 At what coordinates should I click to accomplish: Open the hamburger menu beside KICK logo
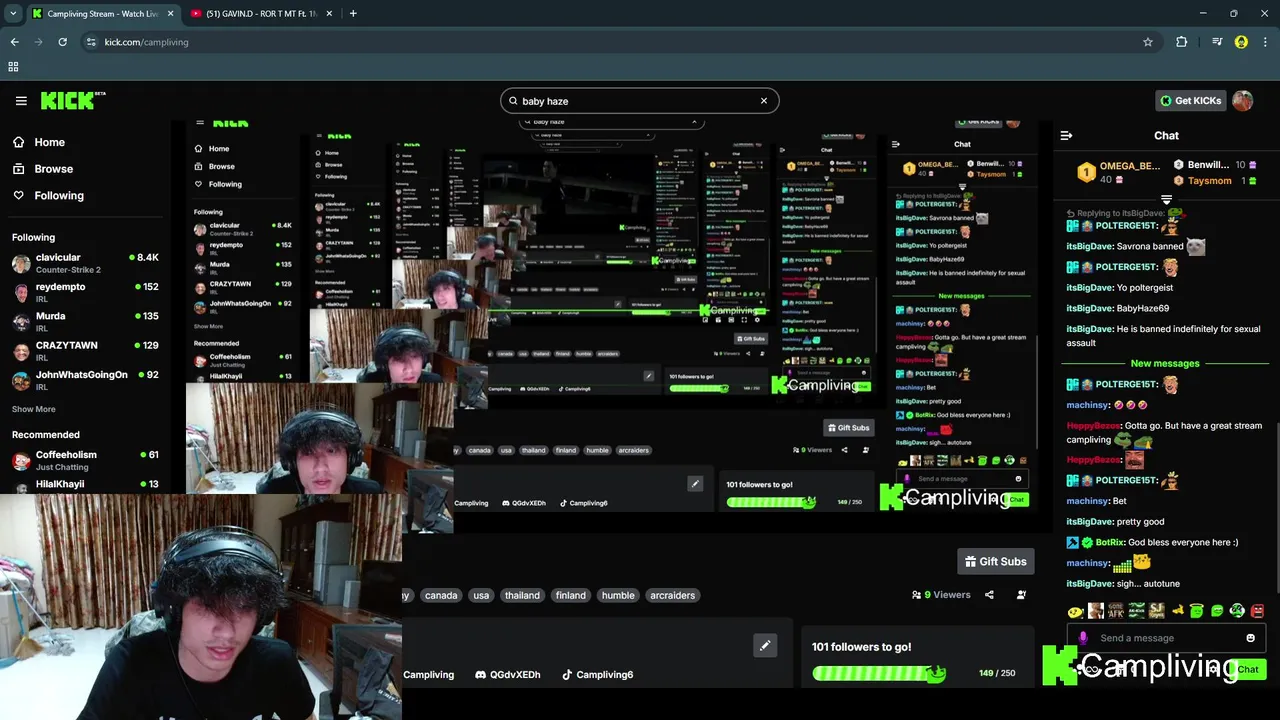(21, 100)
